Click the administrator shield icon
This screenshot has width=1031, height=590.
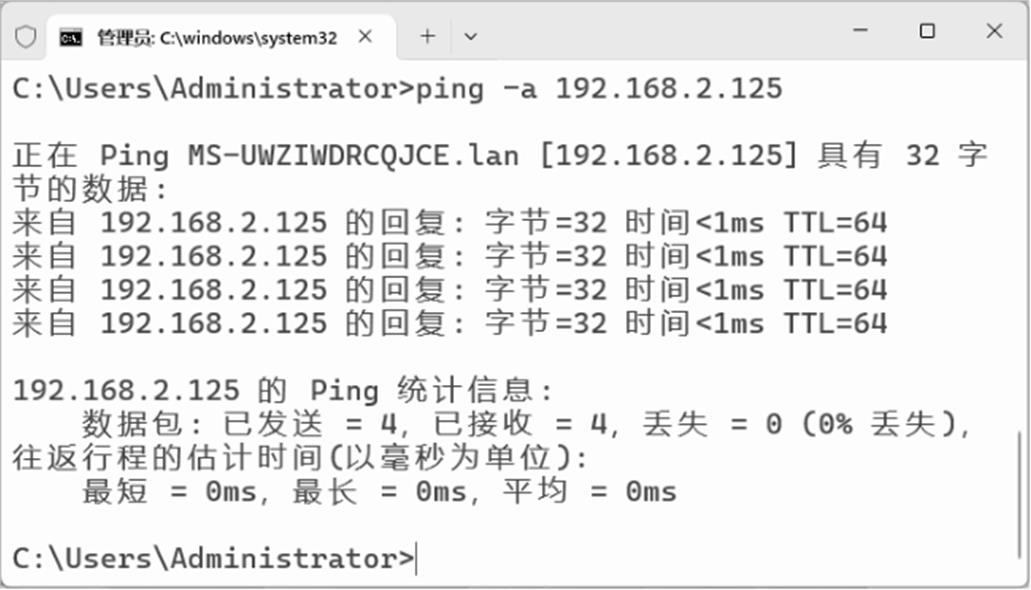click(25, 37)
